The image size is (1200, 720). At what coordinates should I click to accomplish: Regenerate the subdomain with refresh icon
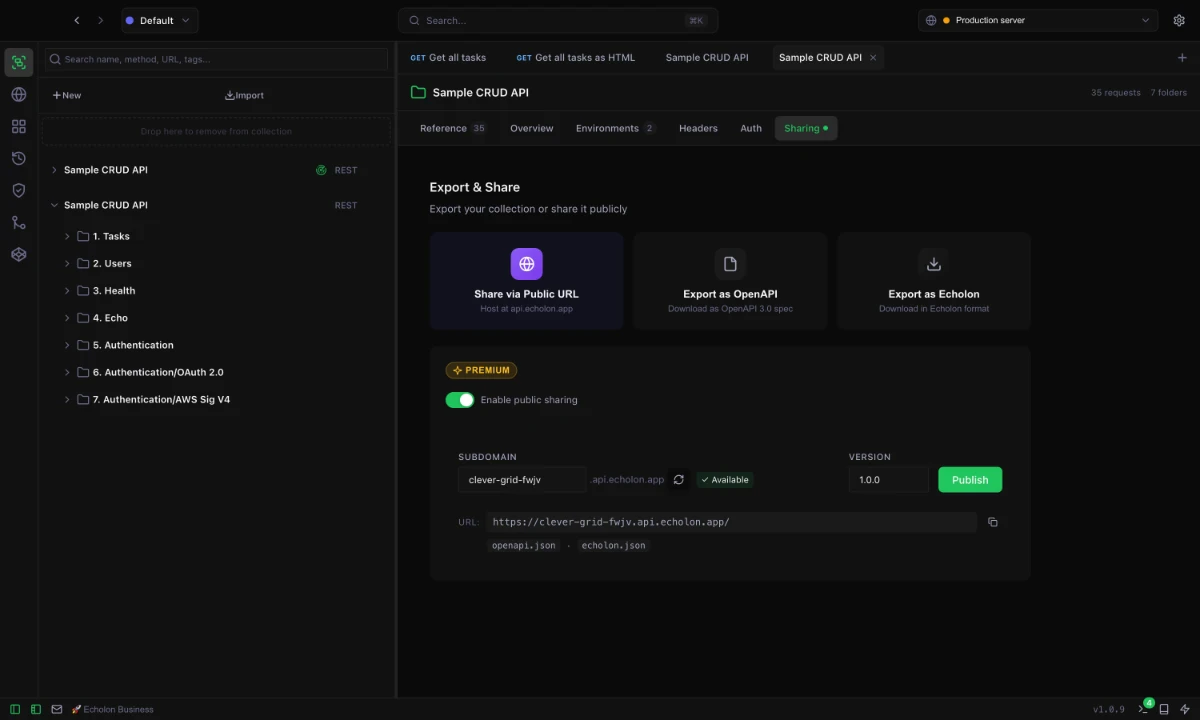678,480
